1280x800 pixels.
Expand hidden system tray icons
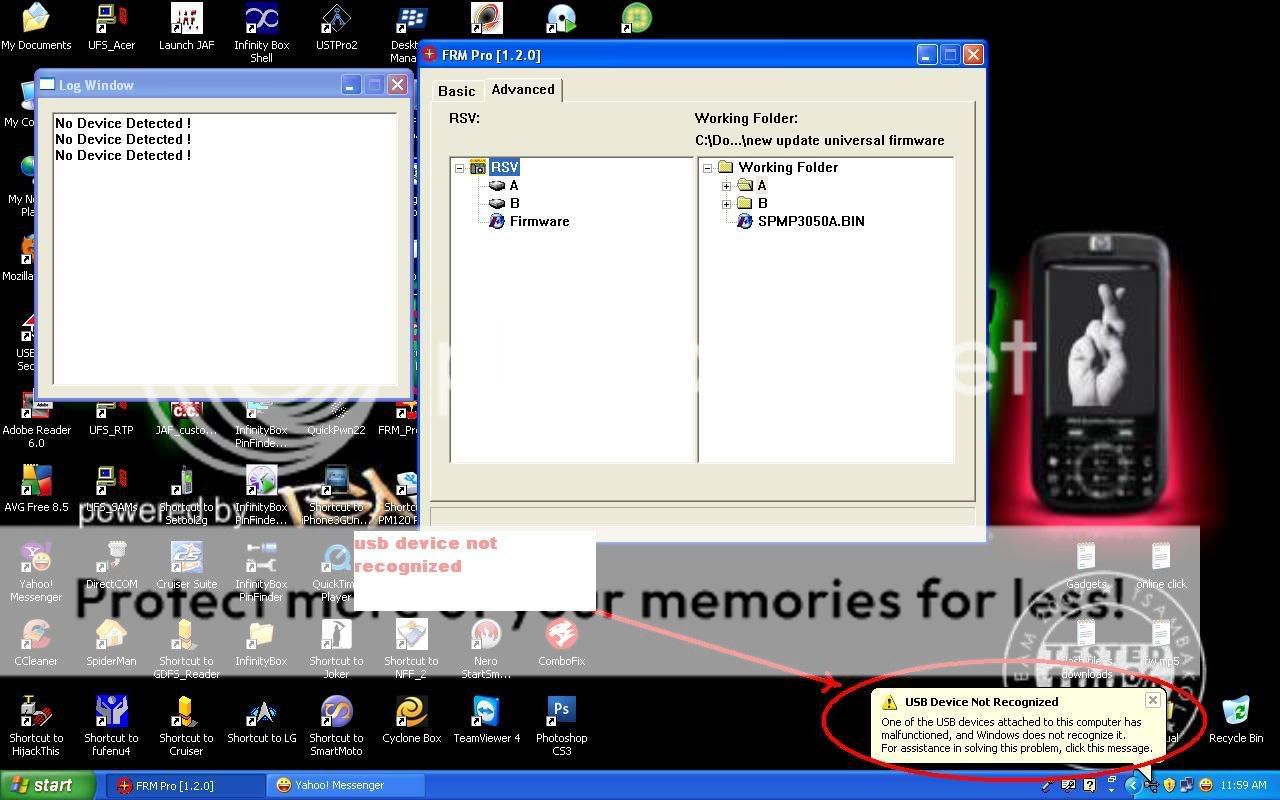[x=1132, y=786]
